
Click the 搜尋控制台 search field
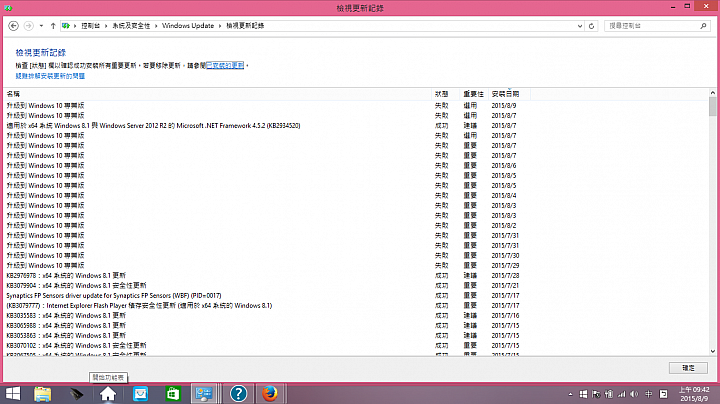point(652,26)
